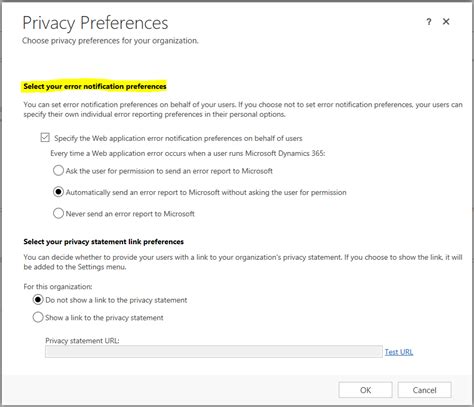The width and height of the screenshot is (474, 407).
Task: Select Never send an error report to Microsoft
Action: (58, 213)
